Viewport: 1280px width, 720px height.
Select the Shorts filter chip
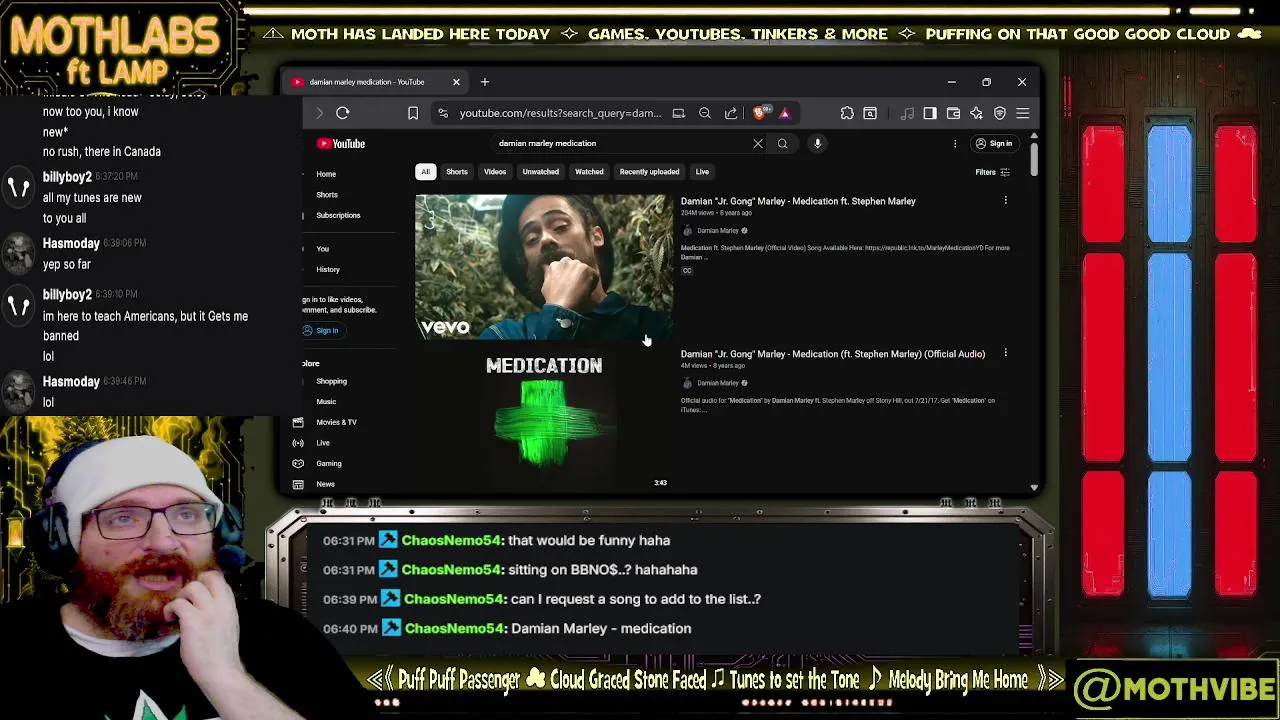click(x=457, y=172)
